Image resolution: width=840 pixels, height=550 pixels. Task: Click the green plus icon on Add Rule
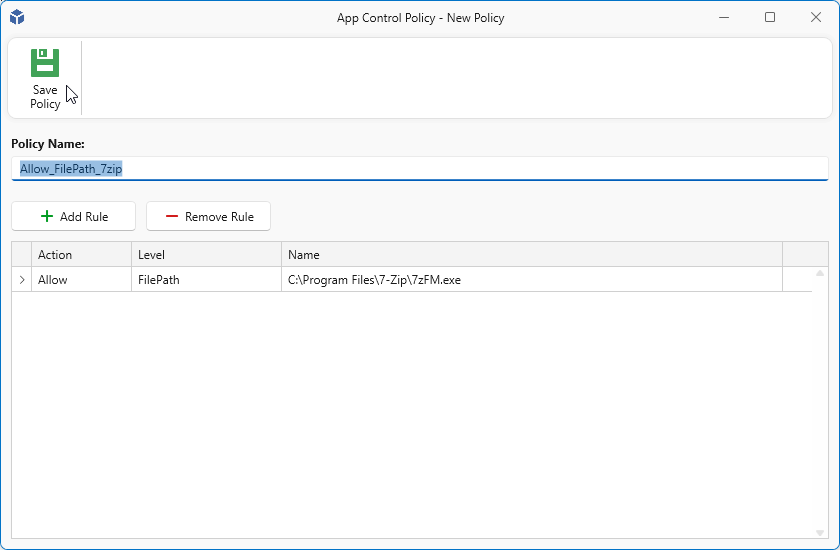(47, 216)
